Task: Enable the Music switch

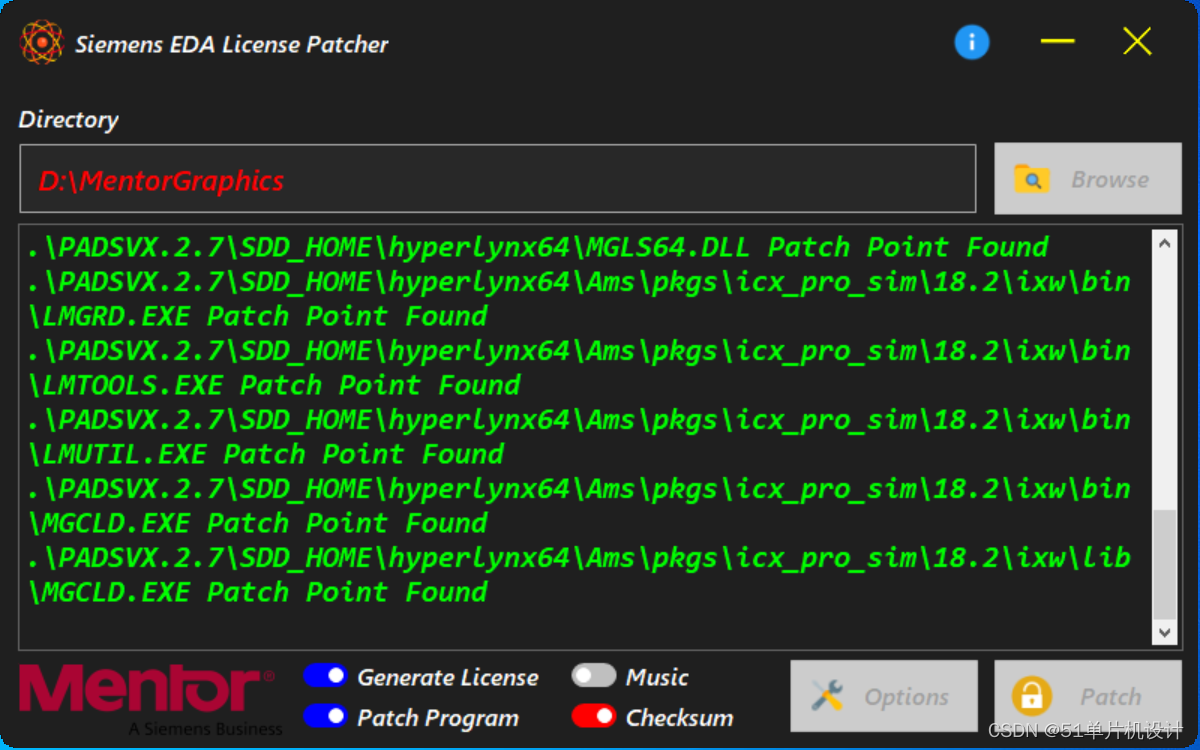Action: (593, 676)
